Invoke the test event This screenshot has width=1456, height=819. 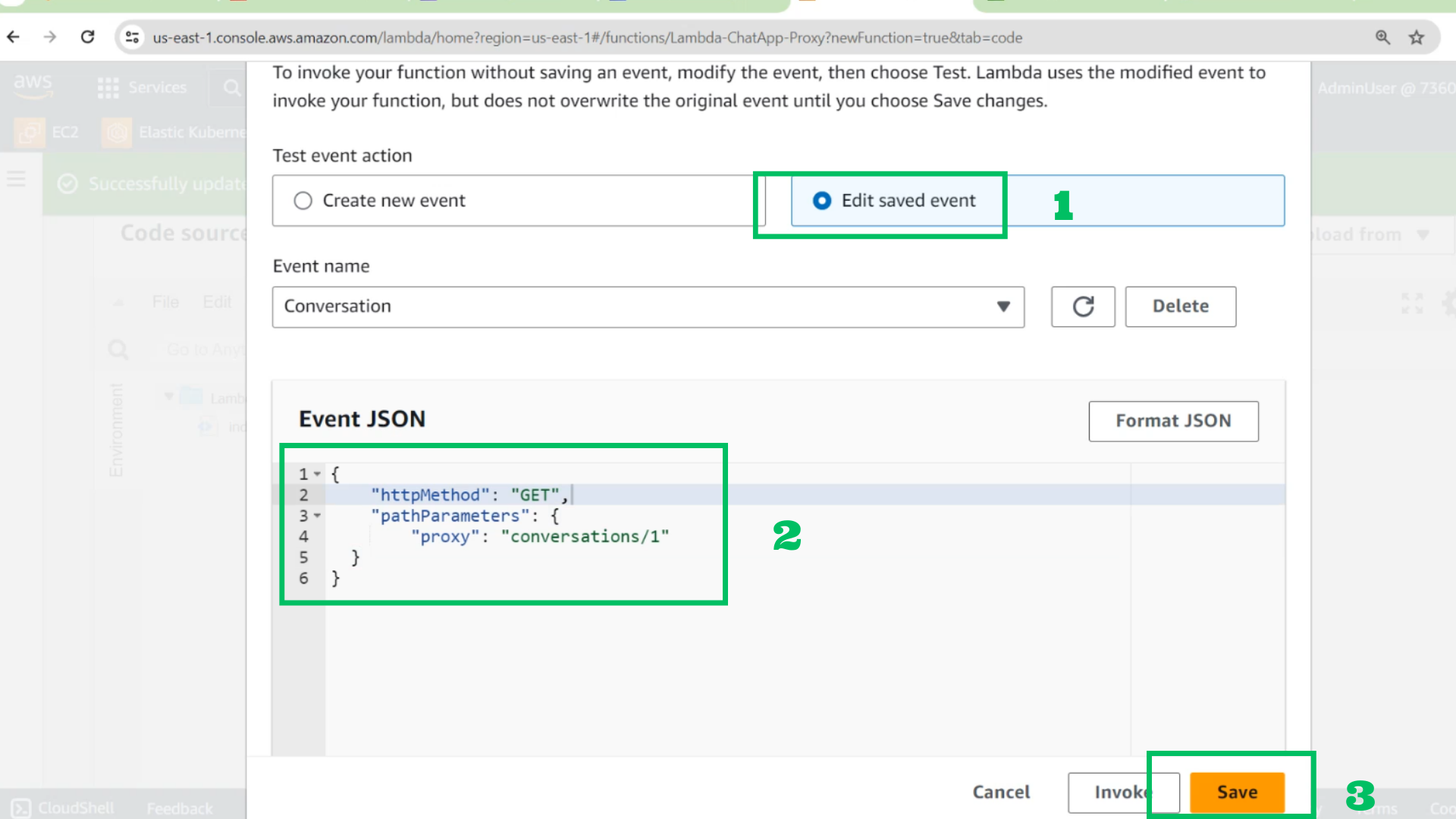click(1123, 792)
